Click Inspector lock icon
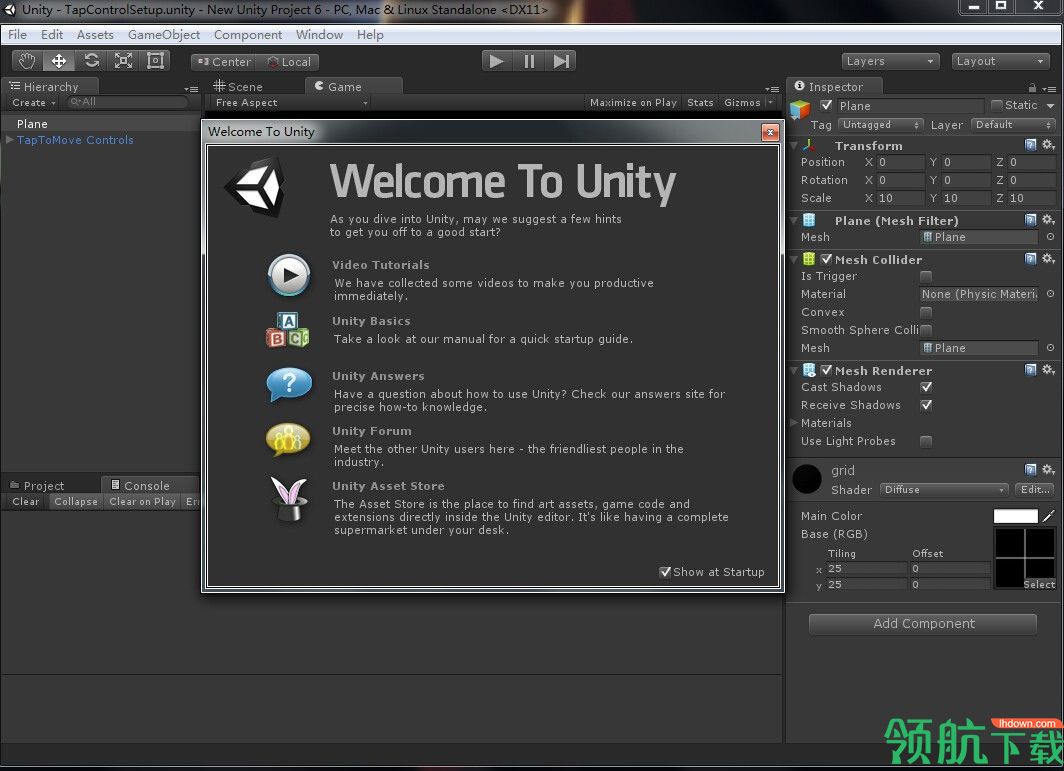1064x771 pixels. [1032, 88]
